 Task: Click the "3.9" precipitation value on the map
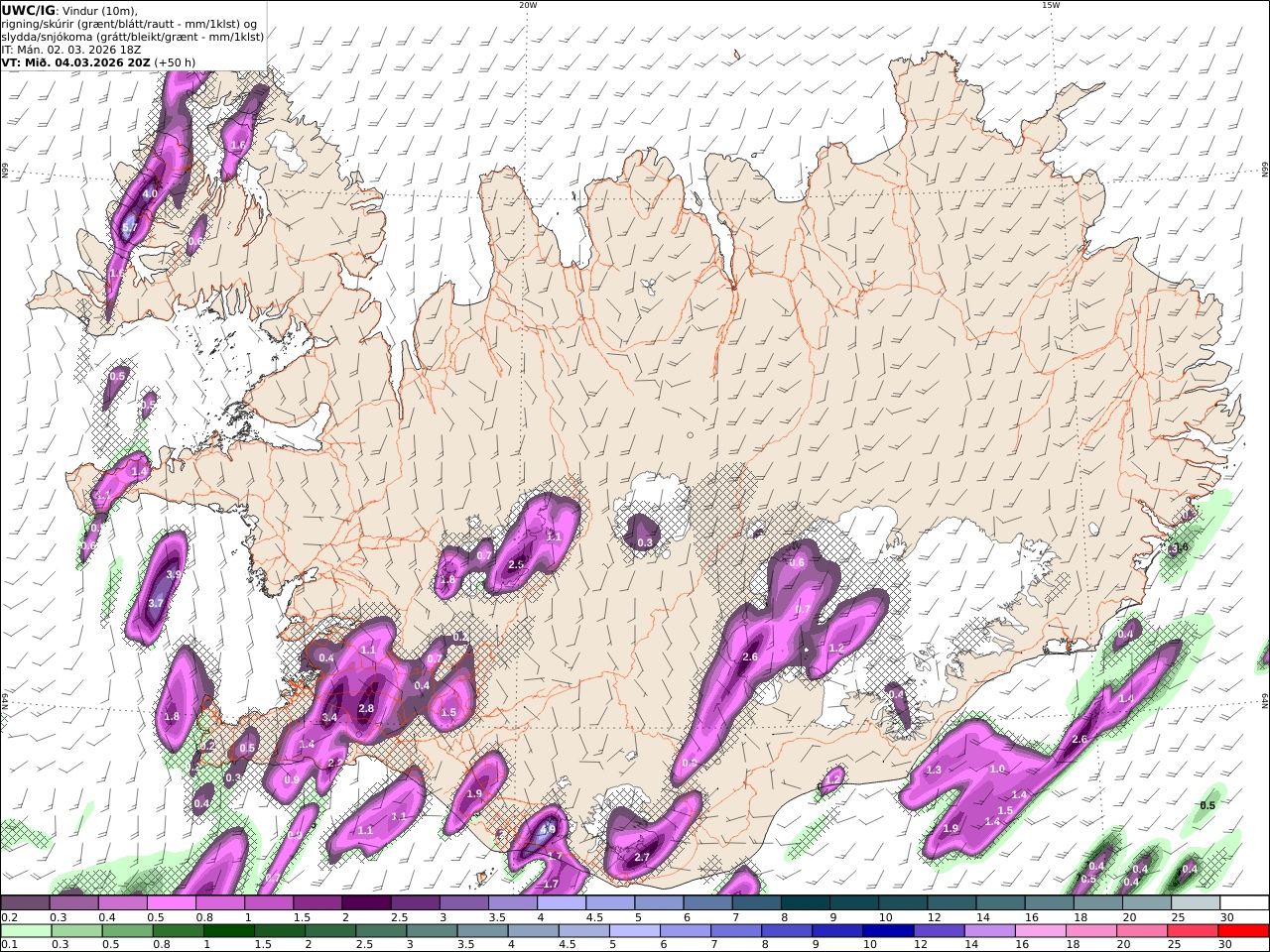(x=174, y=574)
